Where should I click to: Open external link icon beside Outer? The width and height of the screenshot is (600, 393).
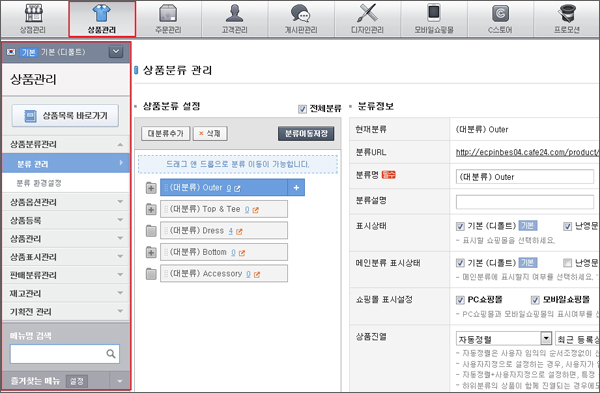(x=237, y=188)
